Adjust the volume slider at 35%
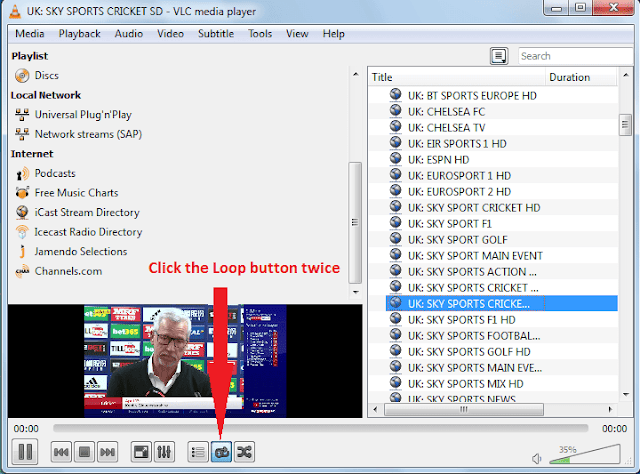Image resolution: width=640 pixels, height=474 pixels. coord(584,454)
